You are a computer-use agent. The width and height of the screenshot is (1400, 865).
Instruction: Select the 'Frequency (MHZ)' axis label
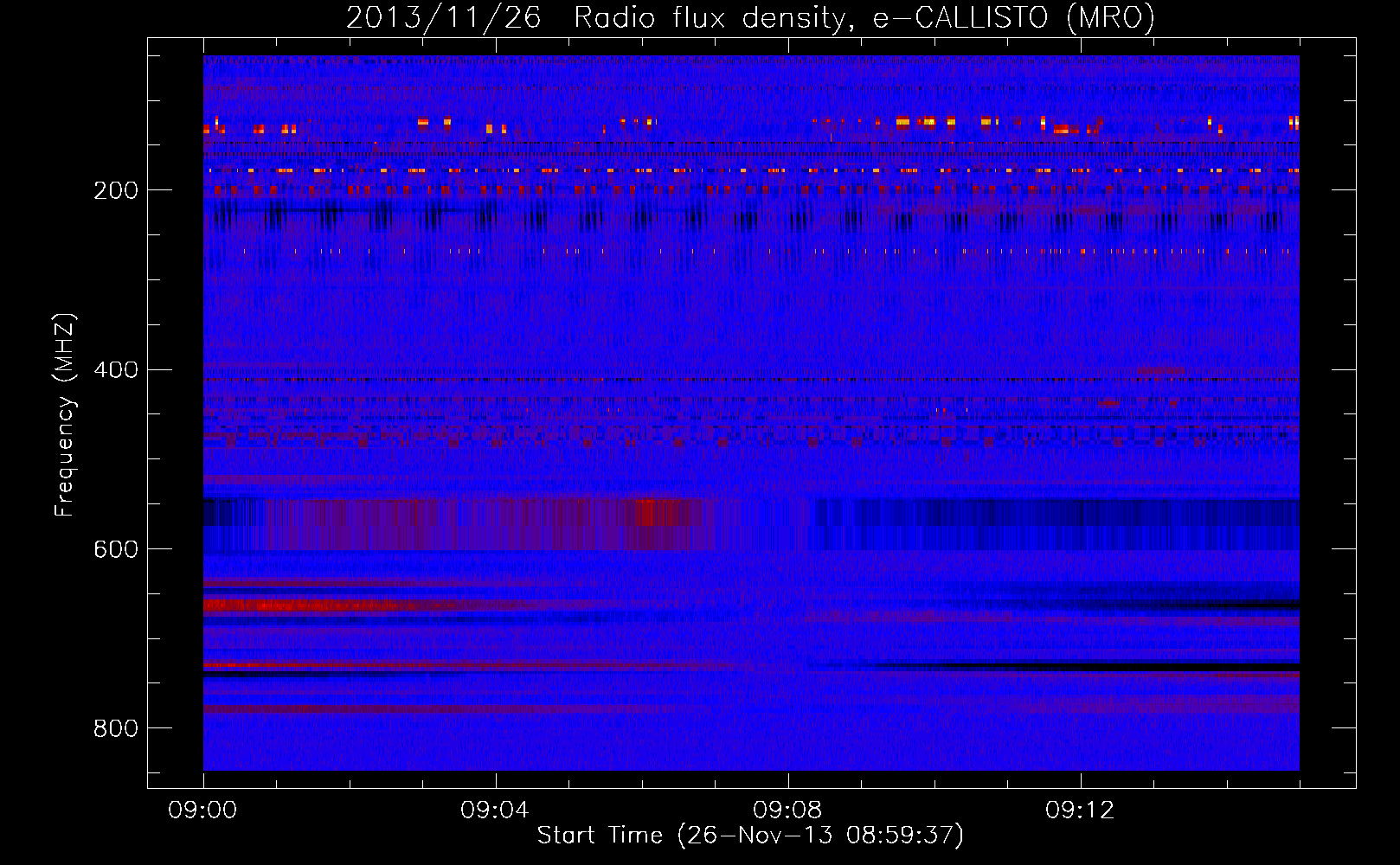click(65, 415)
